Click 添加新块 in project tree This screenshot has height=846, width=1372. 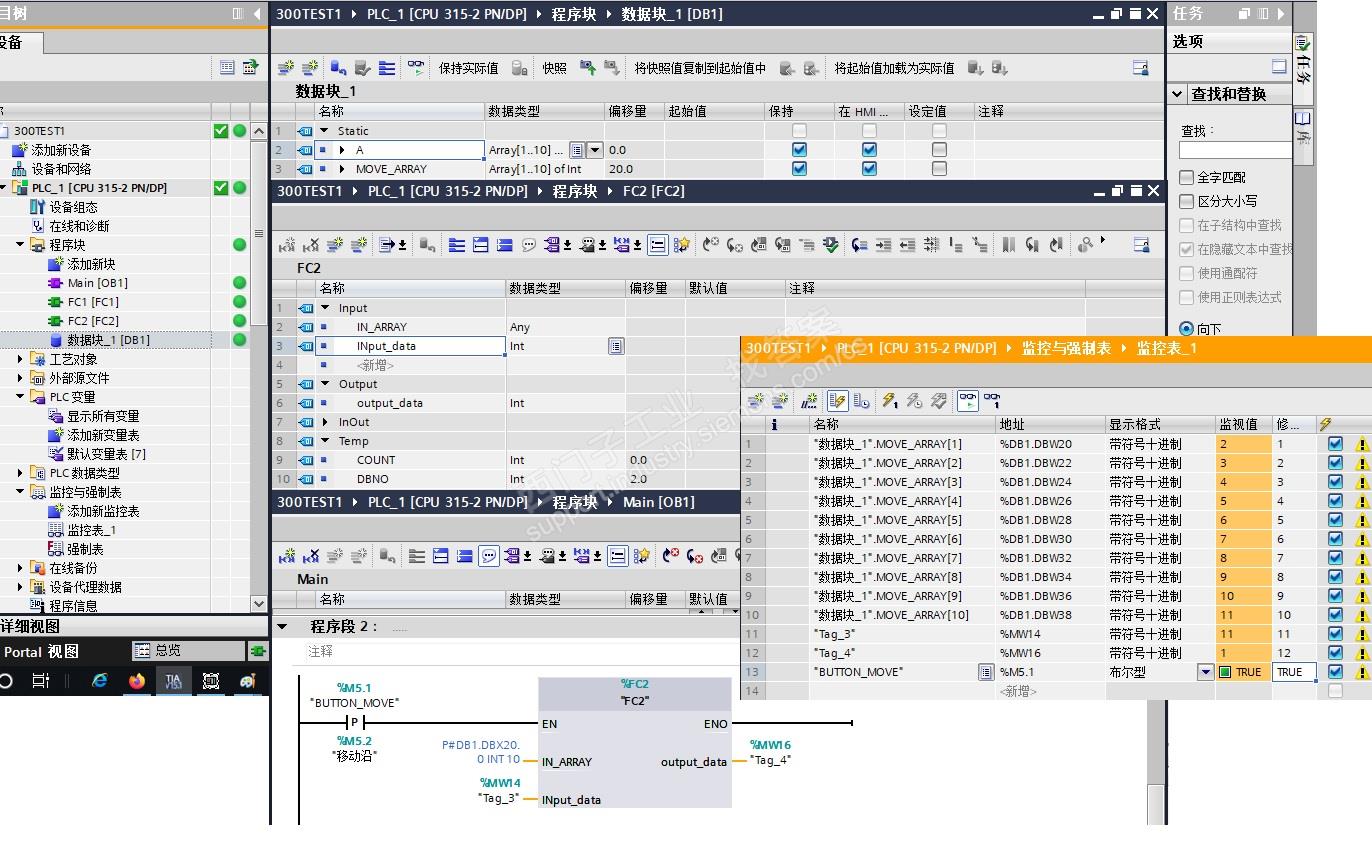coord(91,264)
